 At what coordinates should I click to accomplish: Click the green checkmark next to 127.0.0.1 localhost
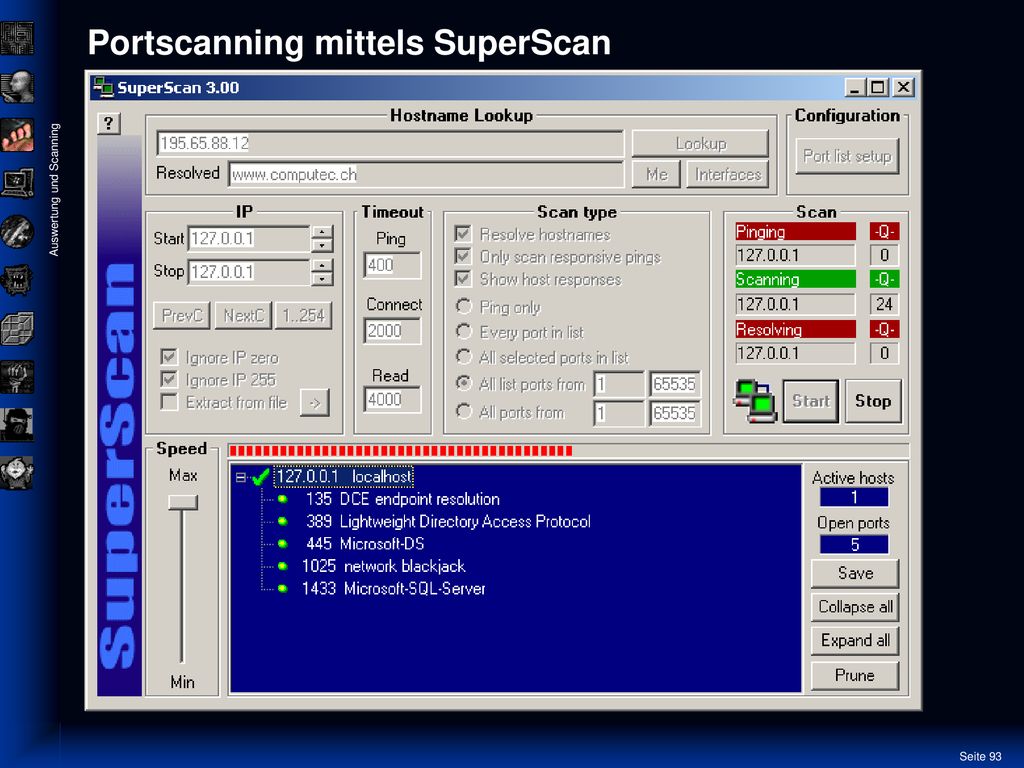coord(261,477)
